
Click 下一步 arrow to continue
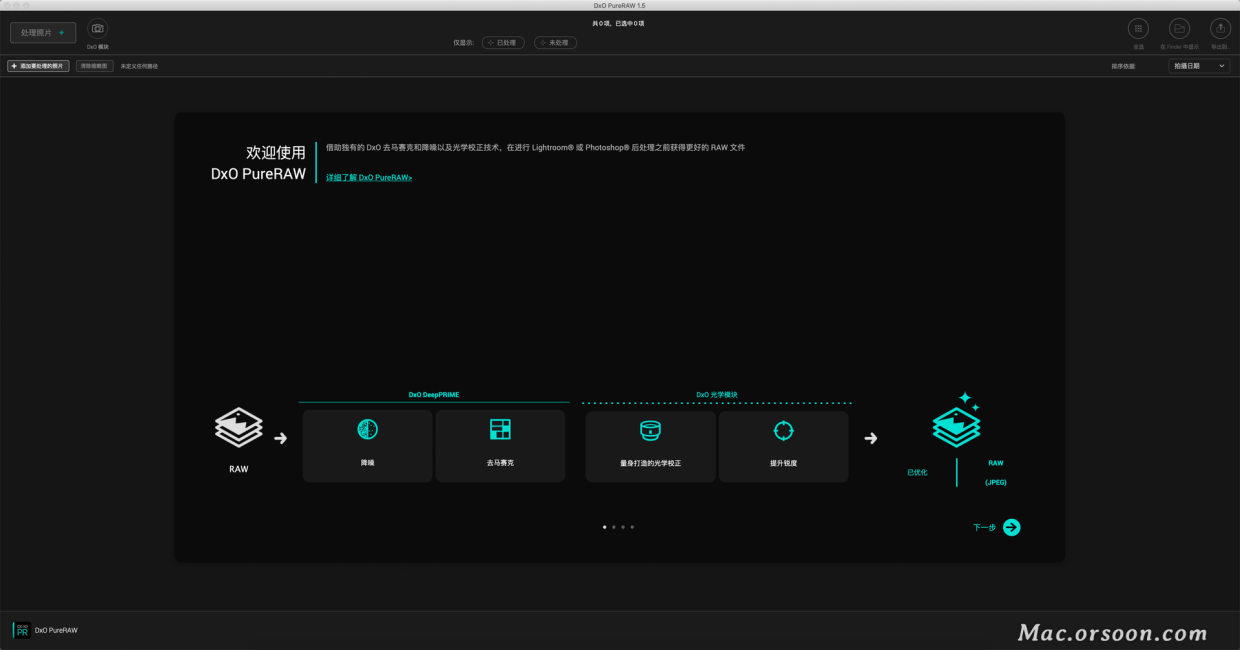tap(1011, 527)
